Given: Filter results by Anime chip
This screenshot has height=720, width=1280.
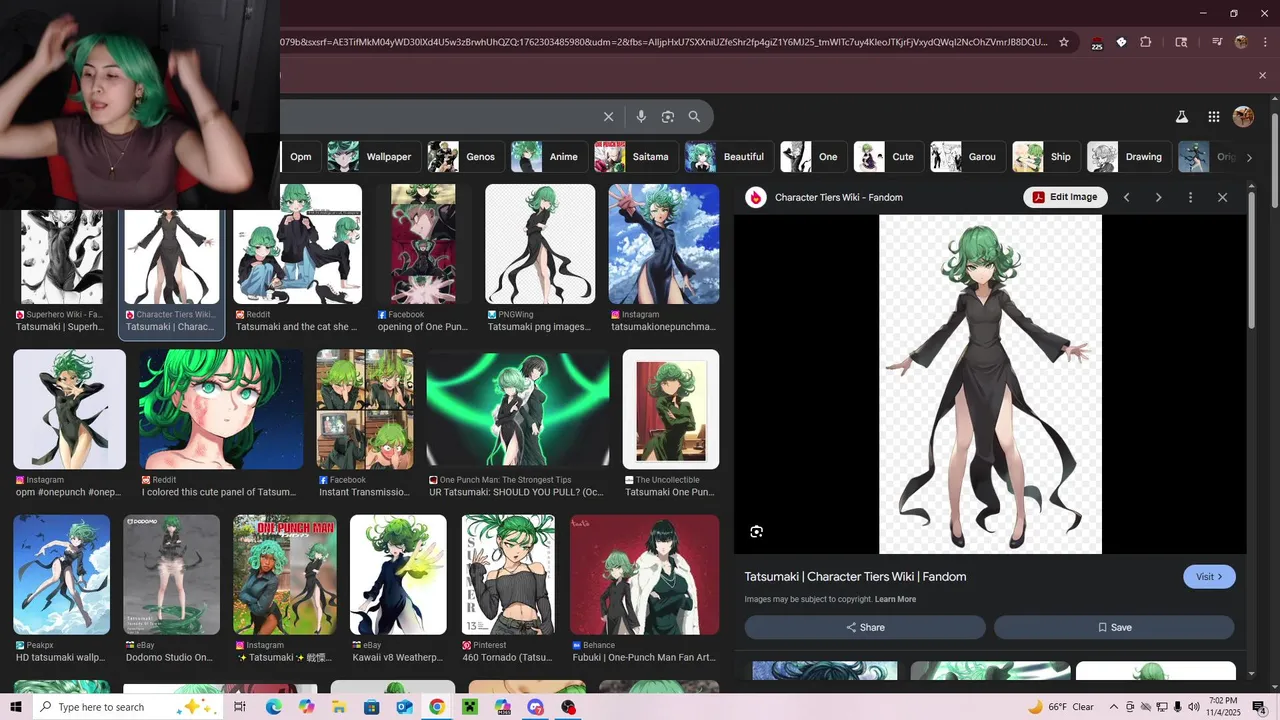Looking at the screenshot, I should tap(548, 156).
